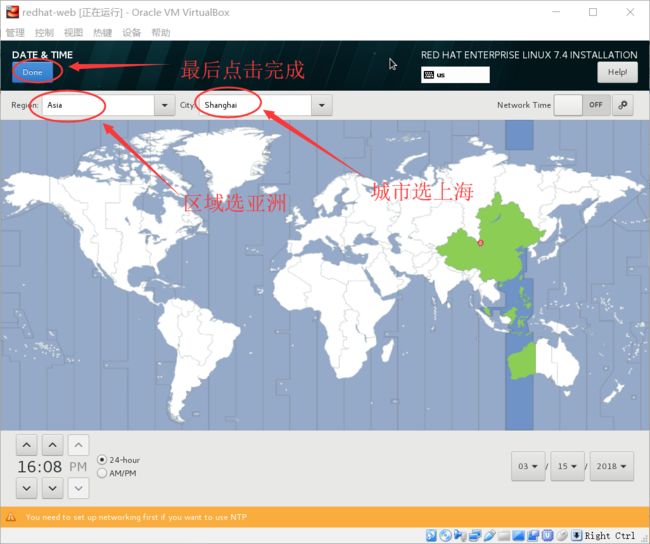The image size is (650, 544).
Task: Click the AM/PM down arrow
Action: tap(78, 488)
